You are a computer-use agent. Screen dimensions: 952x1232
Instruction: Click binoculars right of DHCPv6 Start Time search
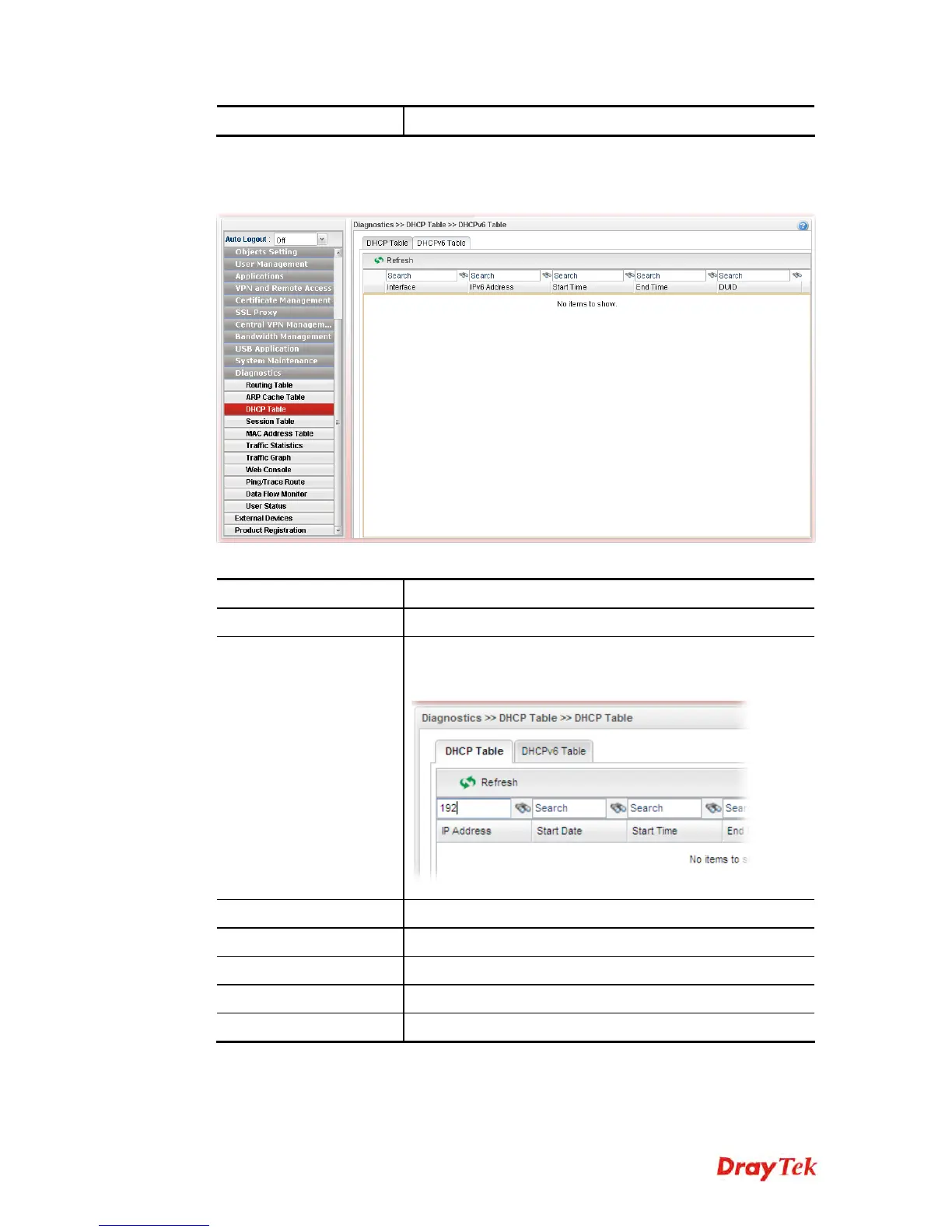(629, 275)
